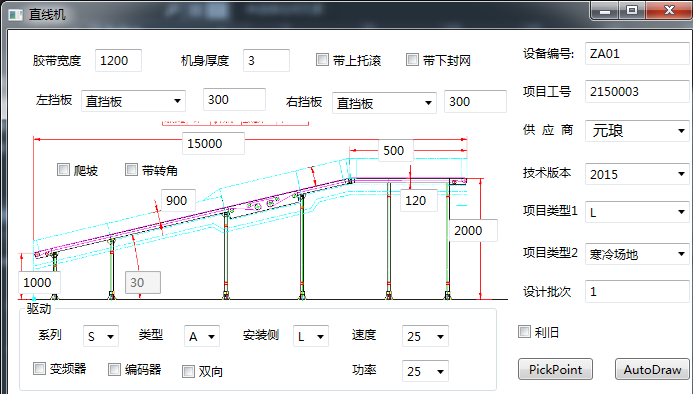Open the 右挡板 type dropdown

(x=384, y=103)
